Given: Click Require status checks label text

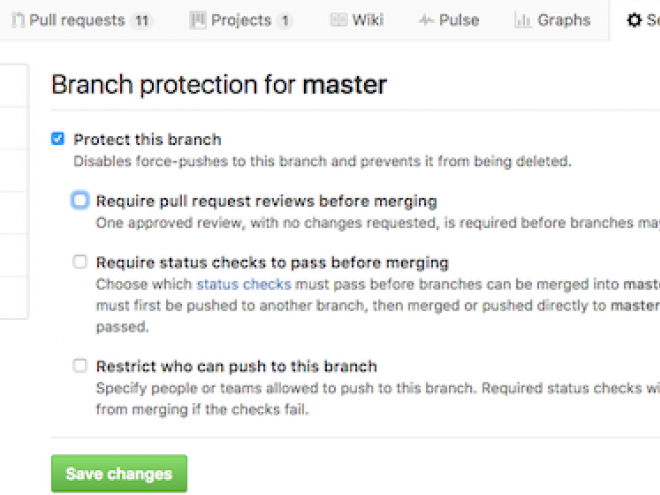Looking at the screenshot, I should coord(272,263).
